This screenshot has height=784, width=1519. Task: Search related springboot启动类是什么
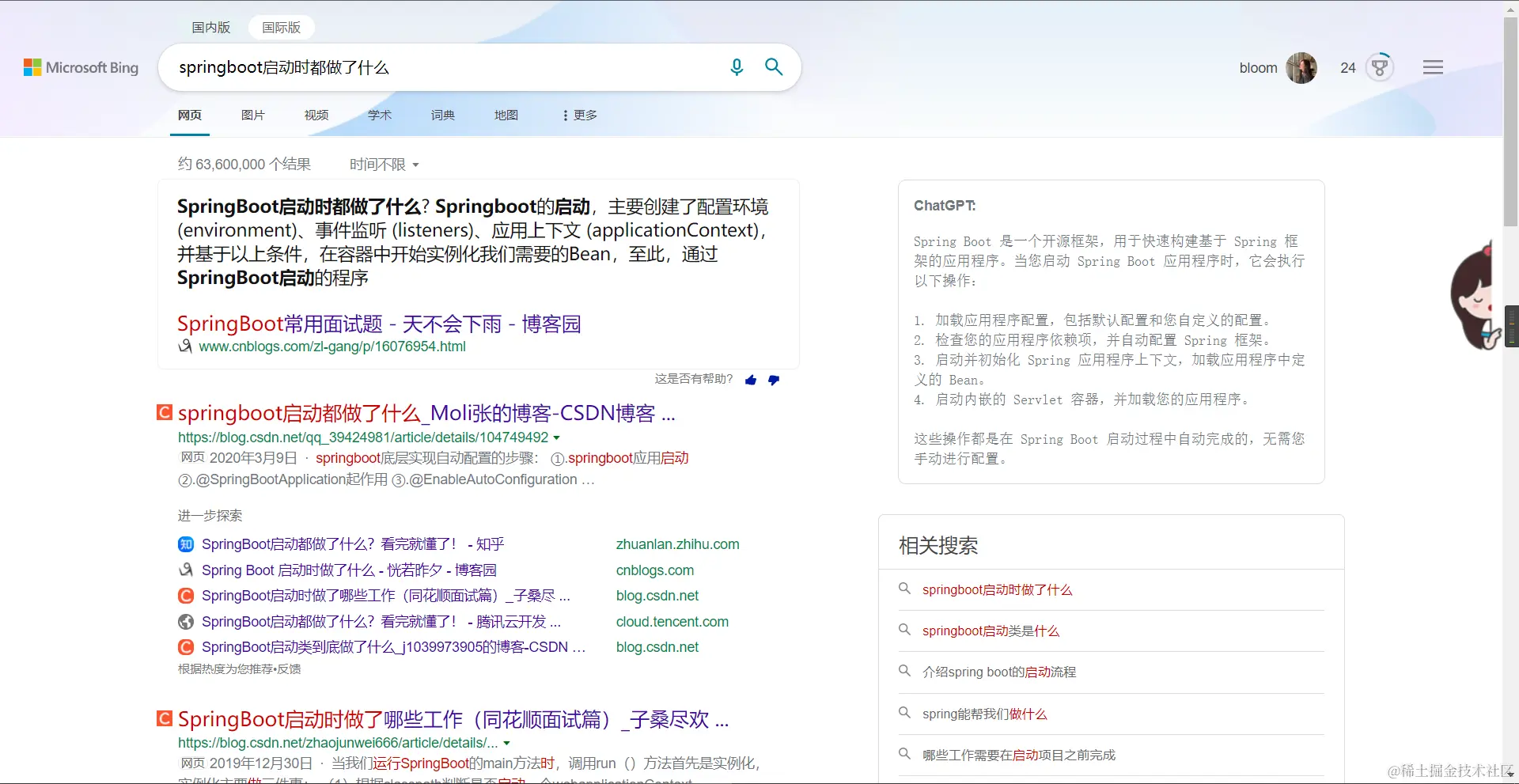pos(991,631)
